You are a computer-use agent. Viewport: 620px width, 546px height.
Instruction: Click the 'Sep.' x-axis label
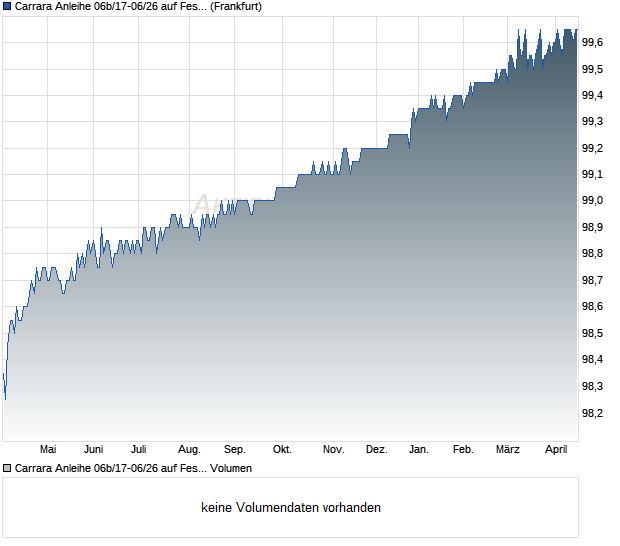click(x=235, y=450)
